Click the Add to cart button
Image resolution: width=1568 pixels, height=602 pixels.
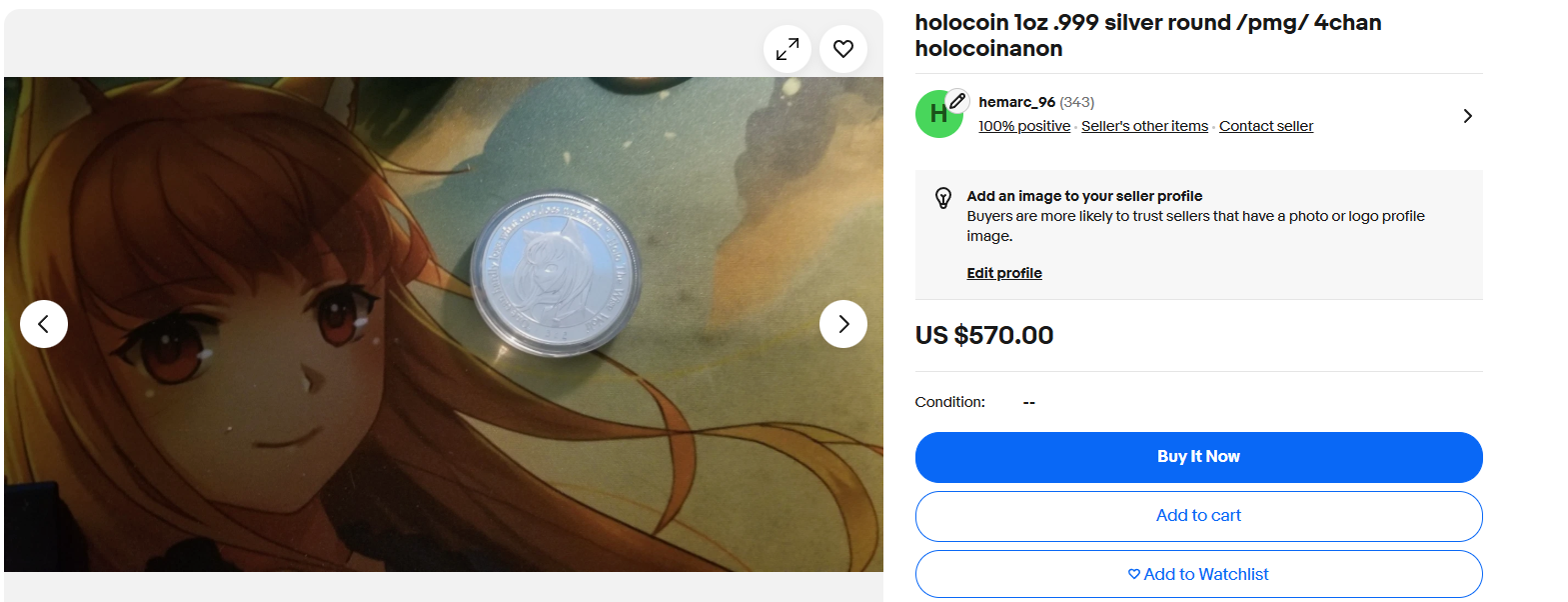1198,516
